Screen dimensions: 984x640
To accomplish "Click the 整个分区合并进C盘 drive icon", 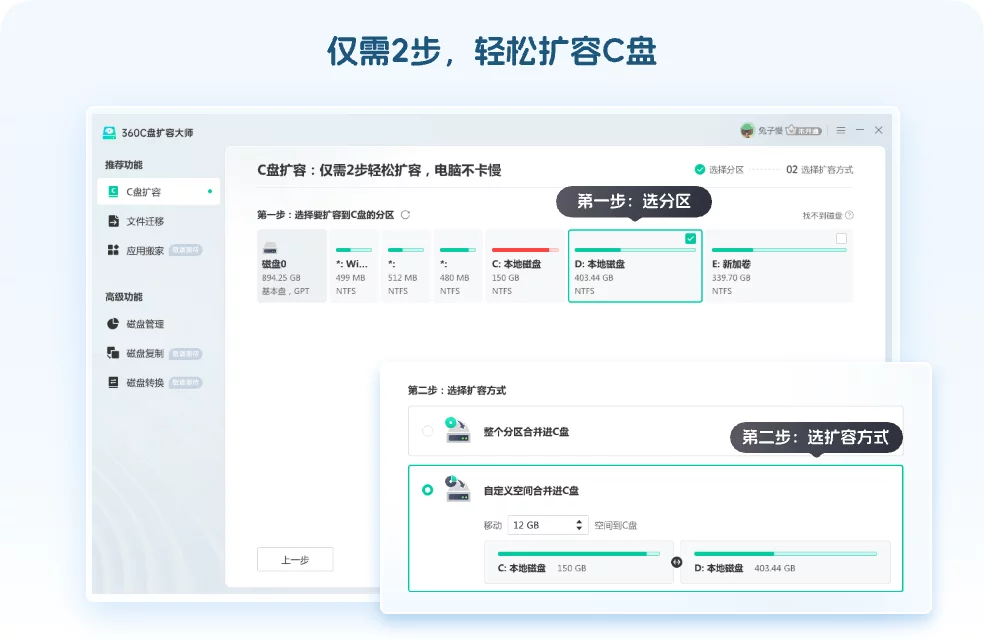I will point(457,431).
